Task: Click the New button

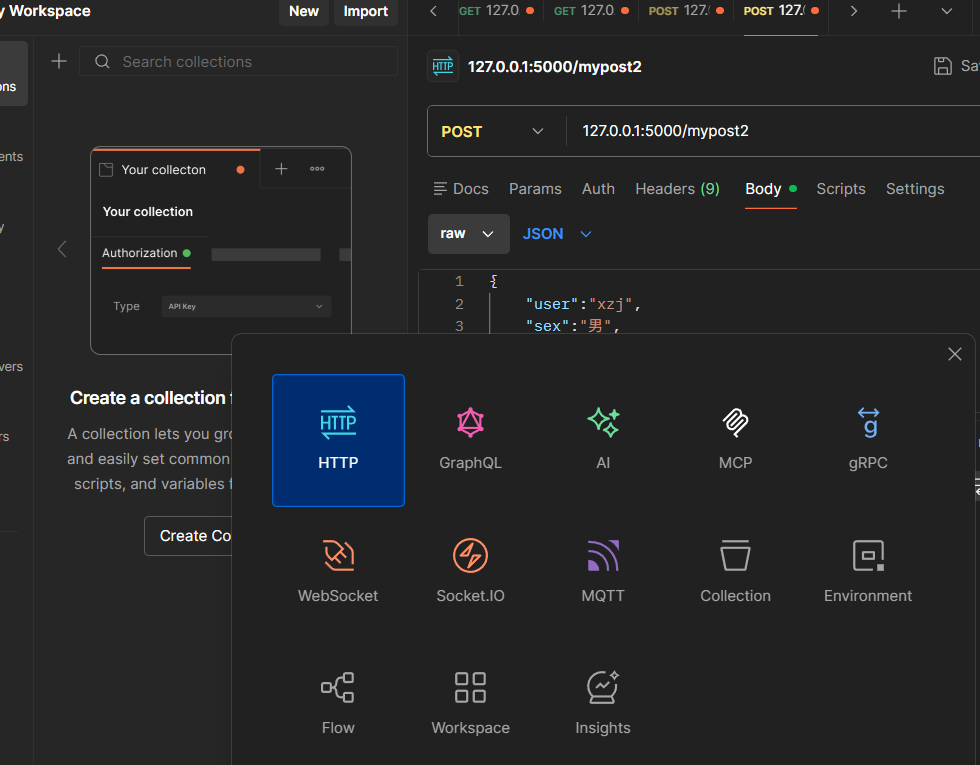Action: click(304, 11)
